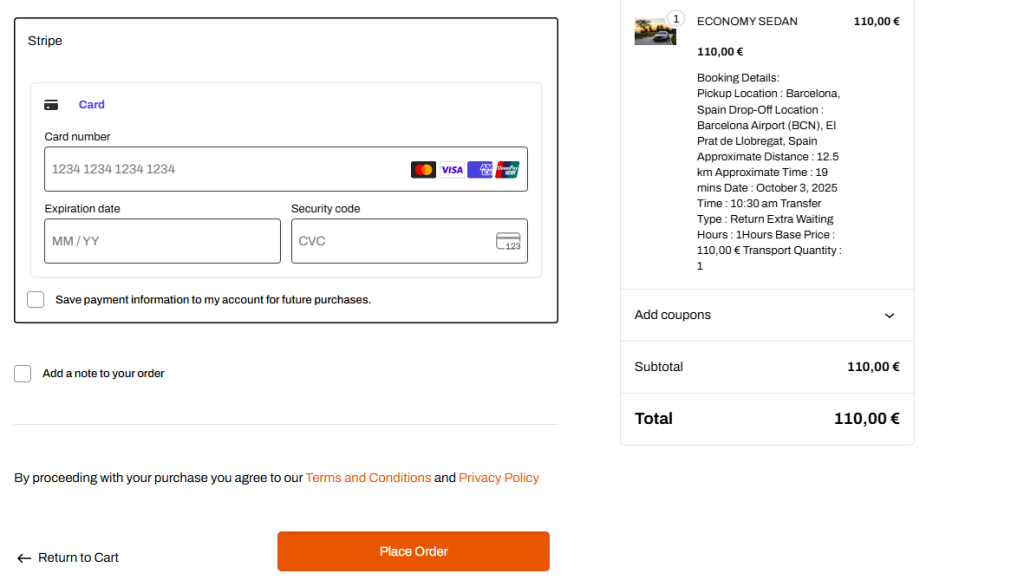The image size is (1024, 580).
Task: Click the American Express card icon
Action: 480,170
